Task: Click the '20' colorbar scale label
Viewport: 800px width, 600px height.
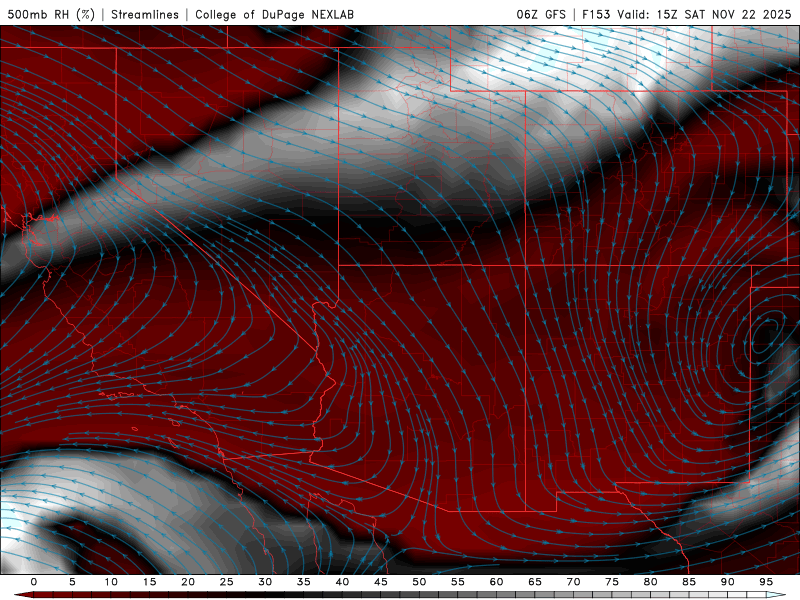Action: click(188, 582)
